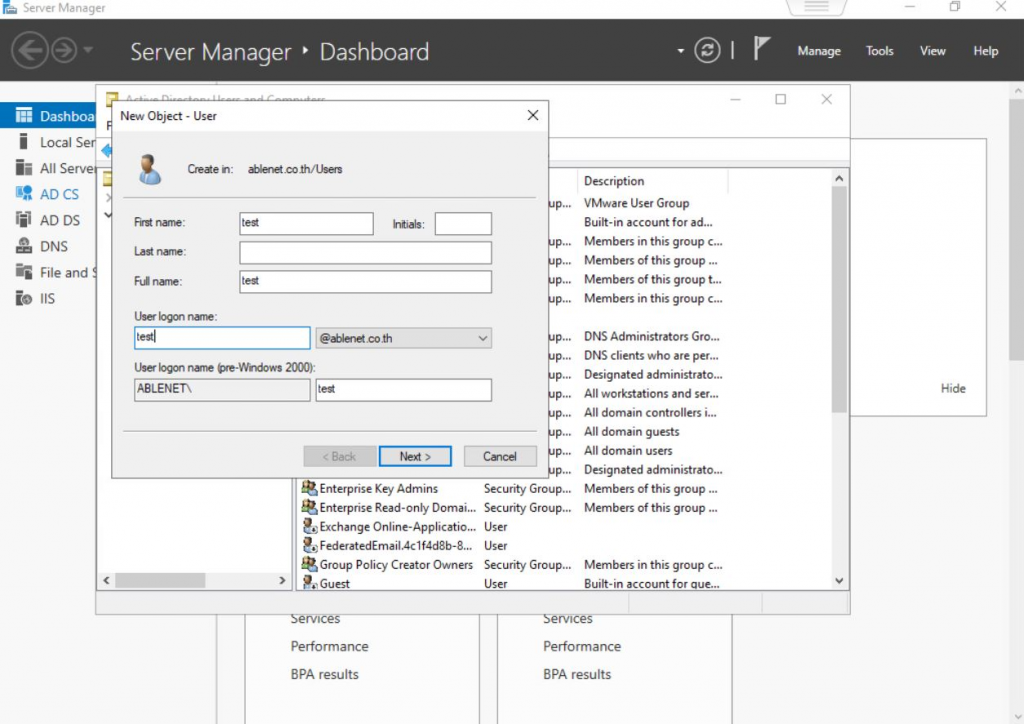Select the AD CS sidebar icon
The width and height of the screenshot is (1024, 724).
[x=24, y=194]
